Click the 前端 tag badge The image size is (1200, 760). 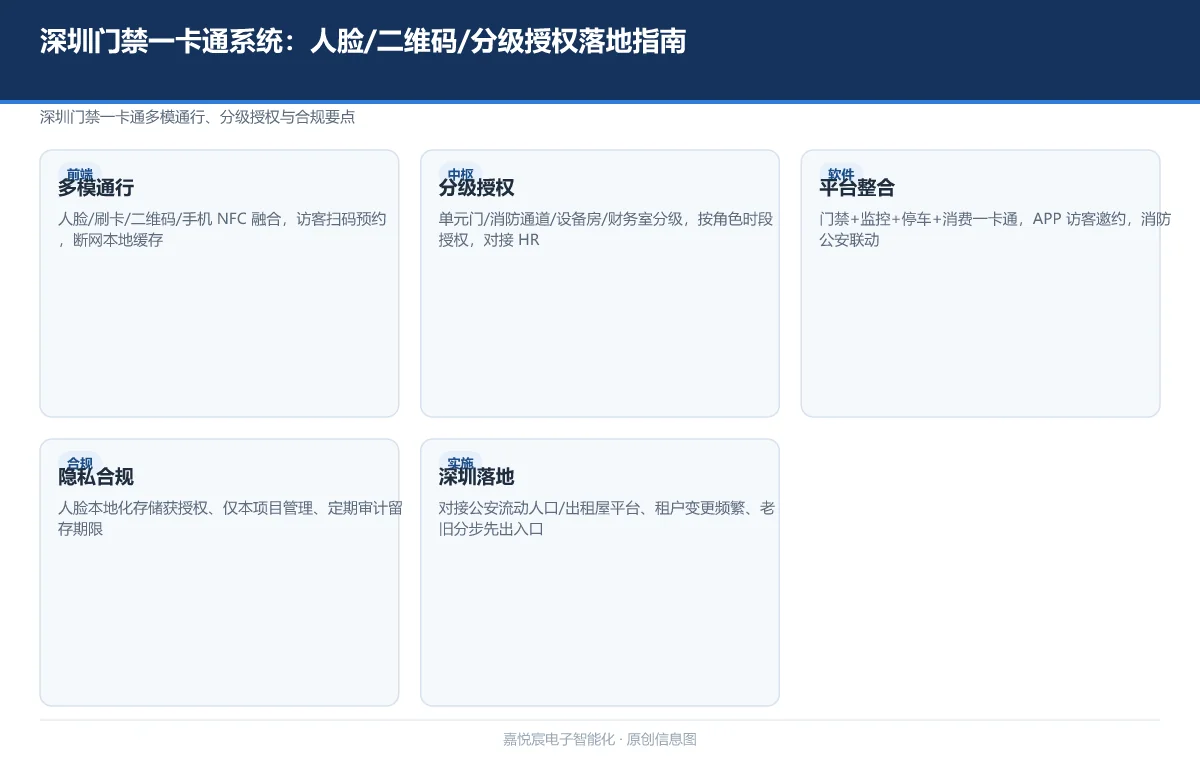(80, 173)
